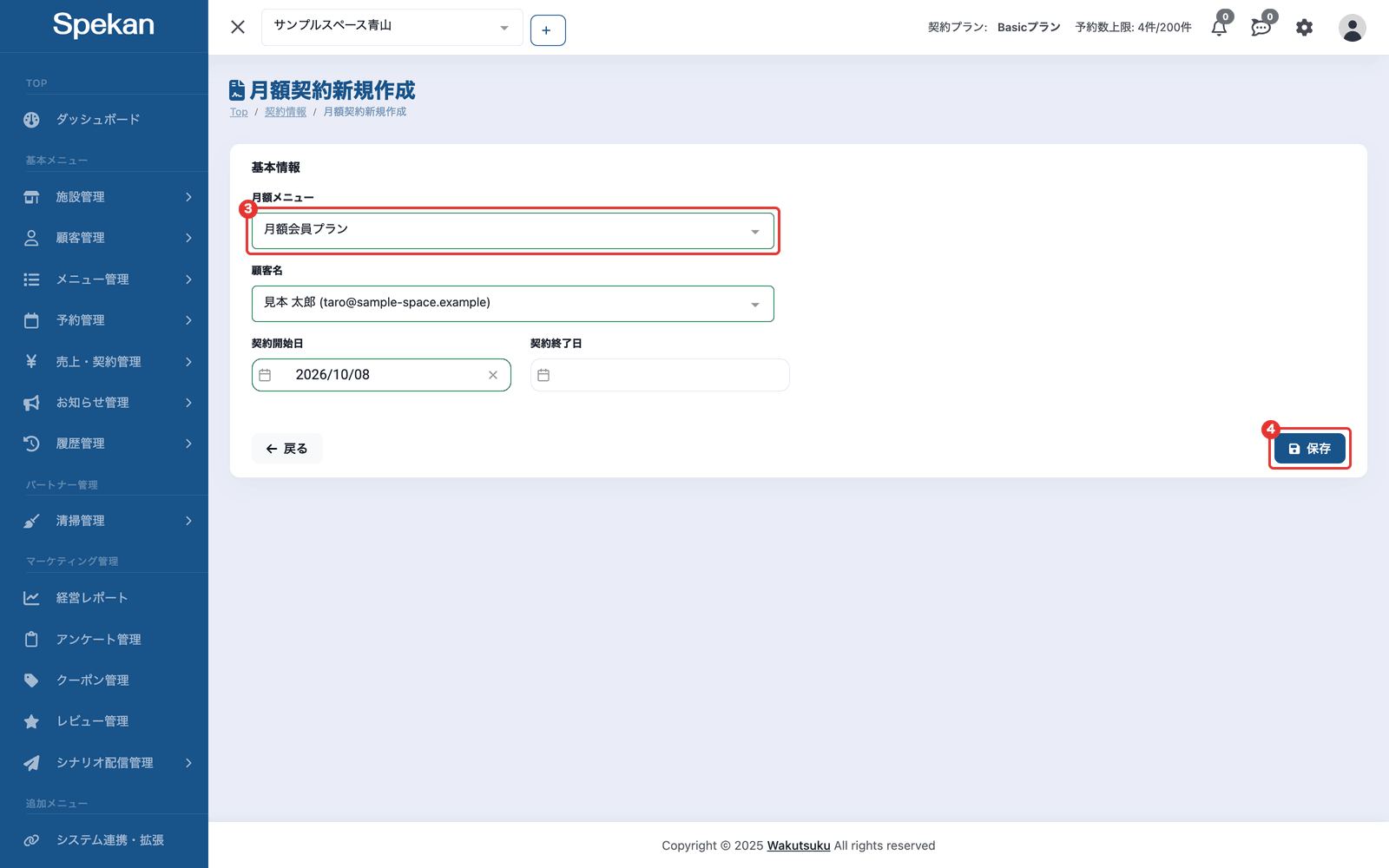Expand シナリオ配信管理 sidebar menu
1389x868 pixels.
tap(104, 763)
